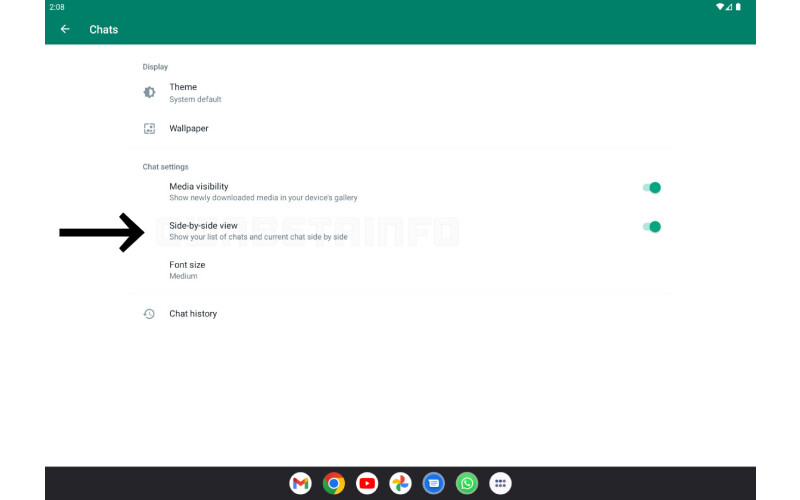The width and height of the screenshot is (800, 500).
Task: Disable the Side-by-side view switch
Action: coord(652,227)
